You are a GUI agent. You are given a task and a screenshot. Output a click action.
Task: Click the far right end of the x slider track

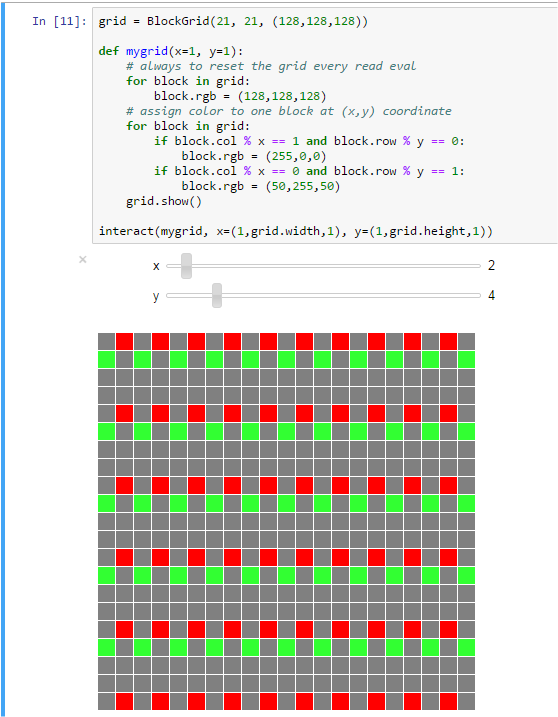click(478, 266)
